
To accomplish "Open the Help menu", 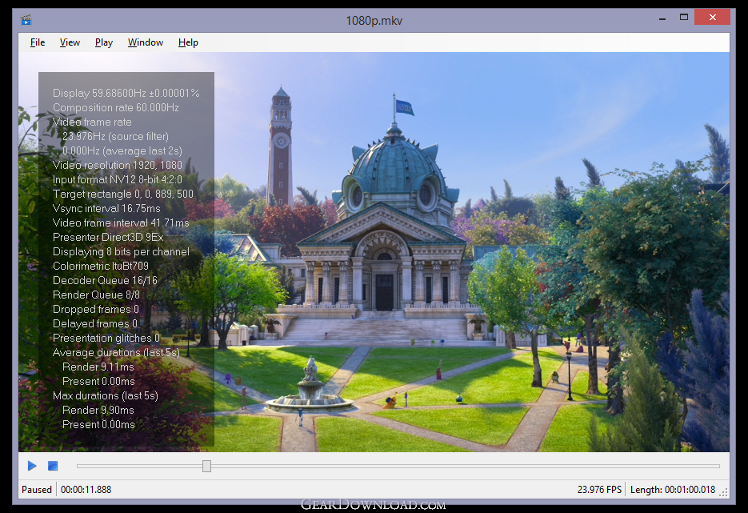I will [x=188, y=42].
